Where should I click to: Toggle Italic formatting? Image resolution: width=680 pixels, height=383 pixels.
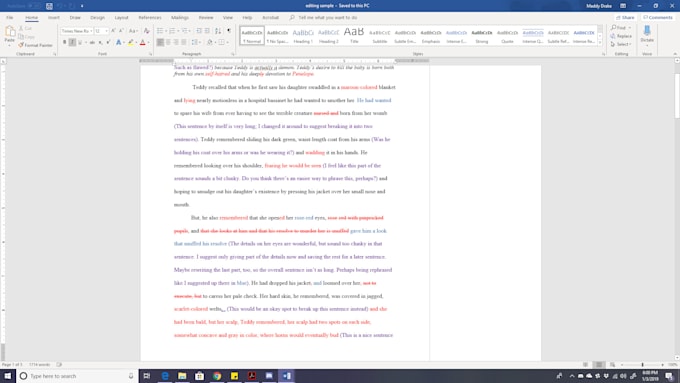[72, 42]
